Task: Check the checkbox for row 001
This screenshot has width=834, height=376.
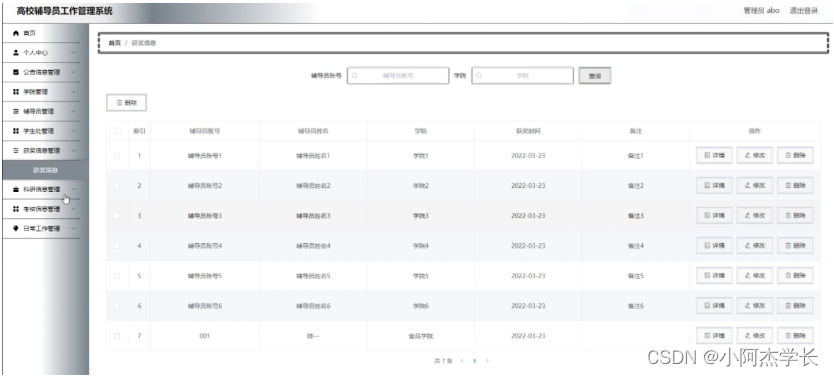Action: click(x=117, y=336)
